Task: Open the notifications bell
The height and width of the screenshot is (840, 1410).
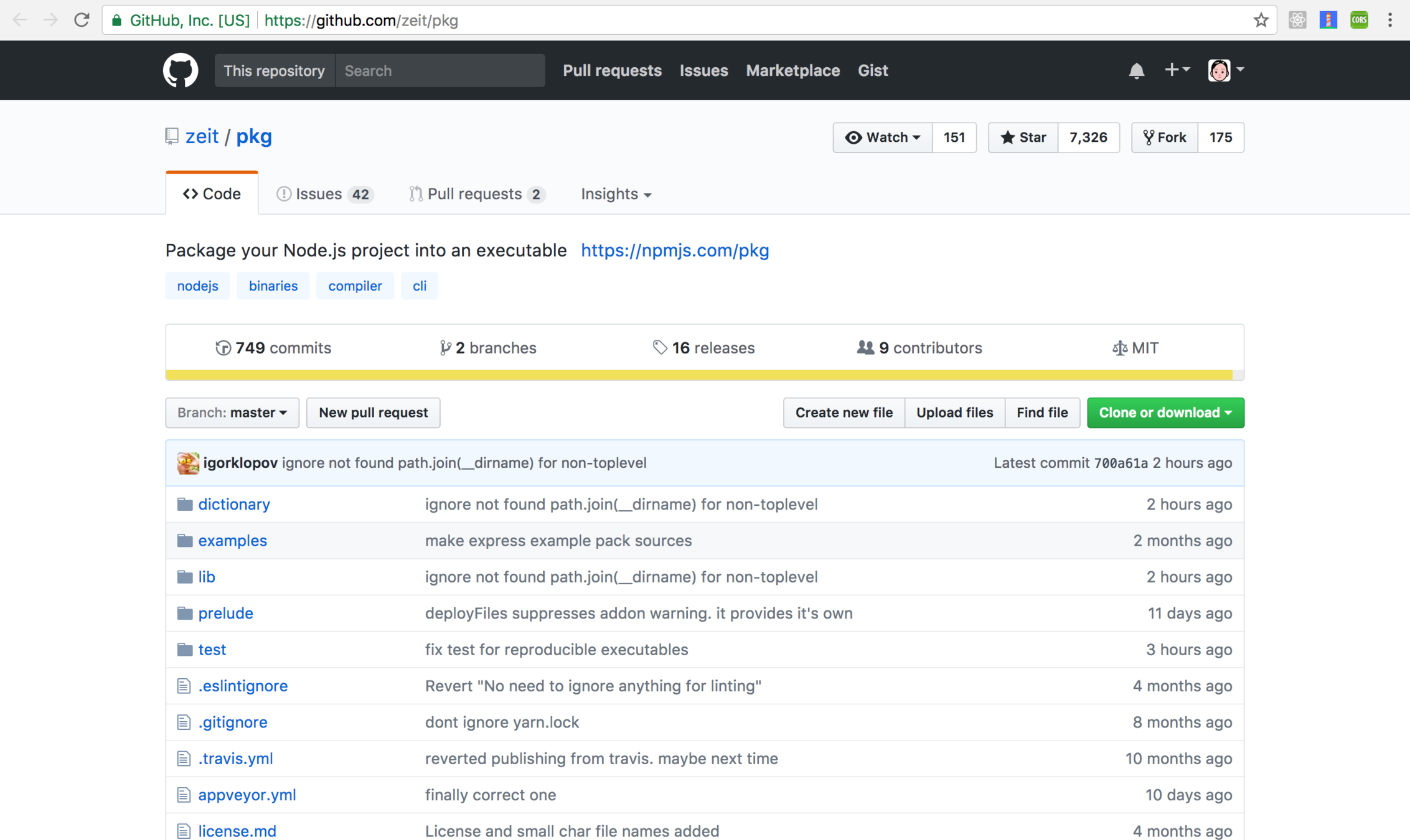Action: click(x=1136, y=70)
